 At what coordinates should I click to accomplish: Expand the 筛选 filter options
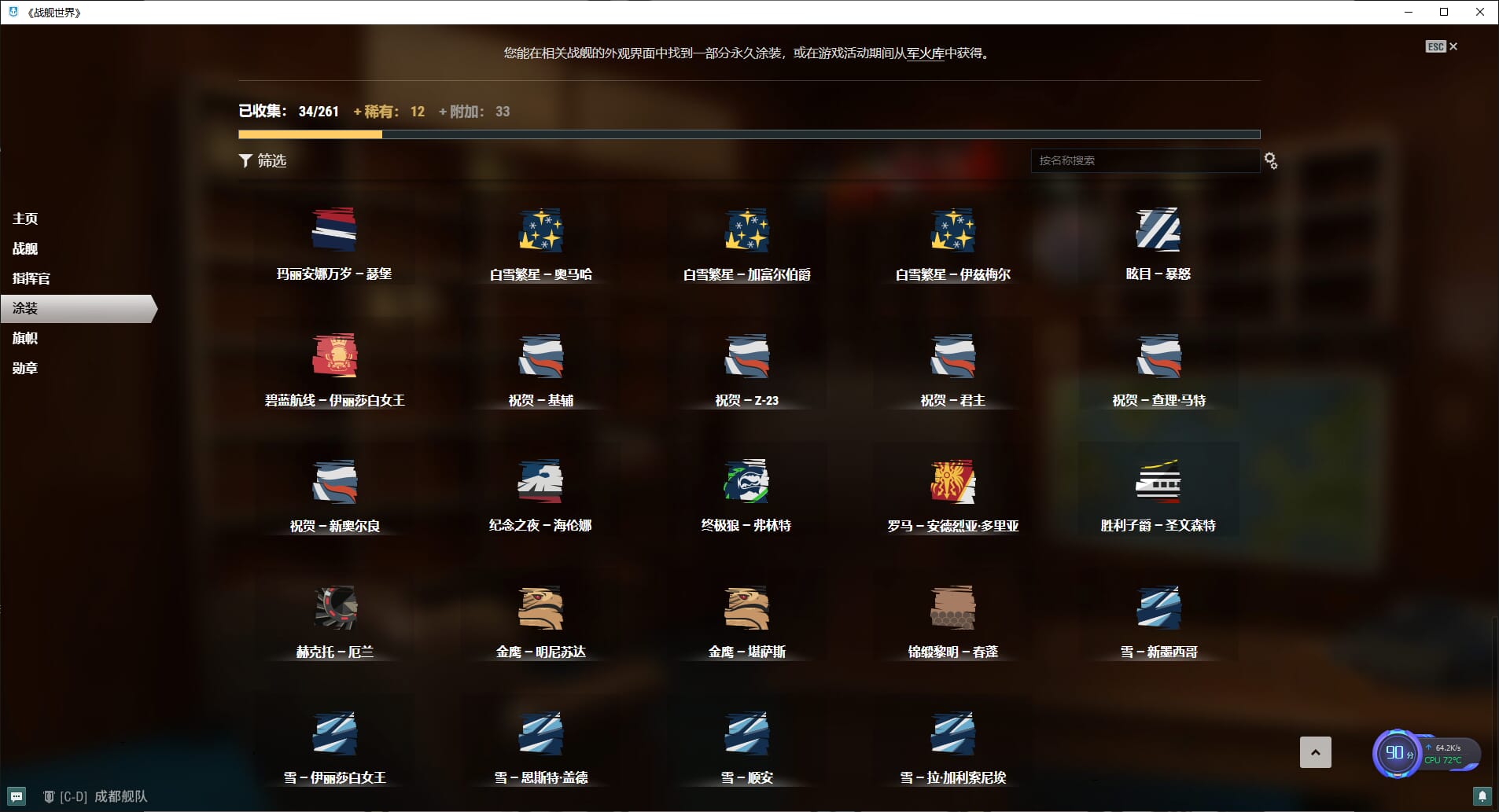point(263,160)
